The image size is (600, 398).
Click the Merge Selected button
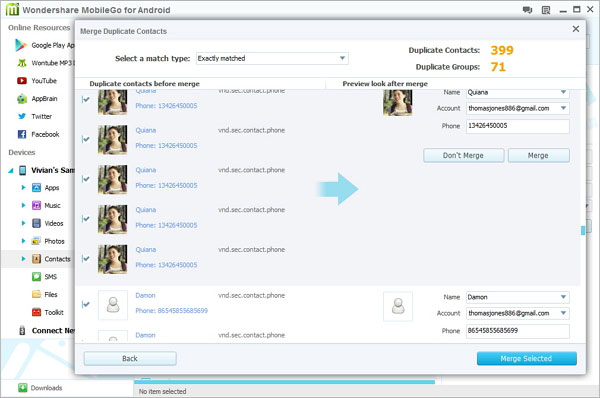coord(527,359)
